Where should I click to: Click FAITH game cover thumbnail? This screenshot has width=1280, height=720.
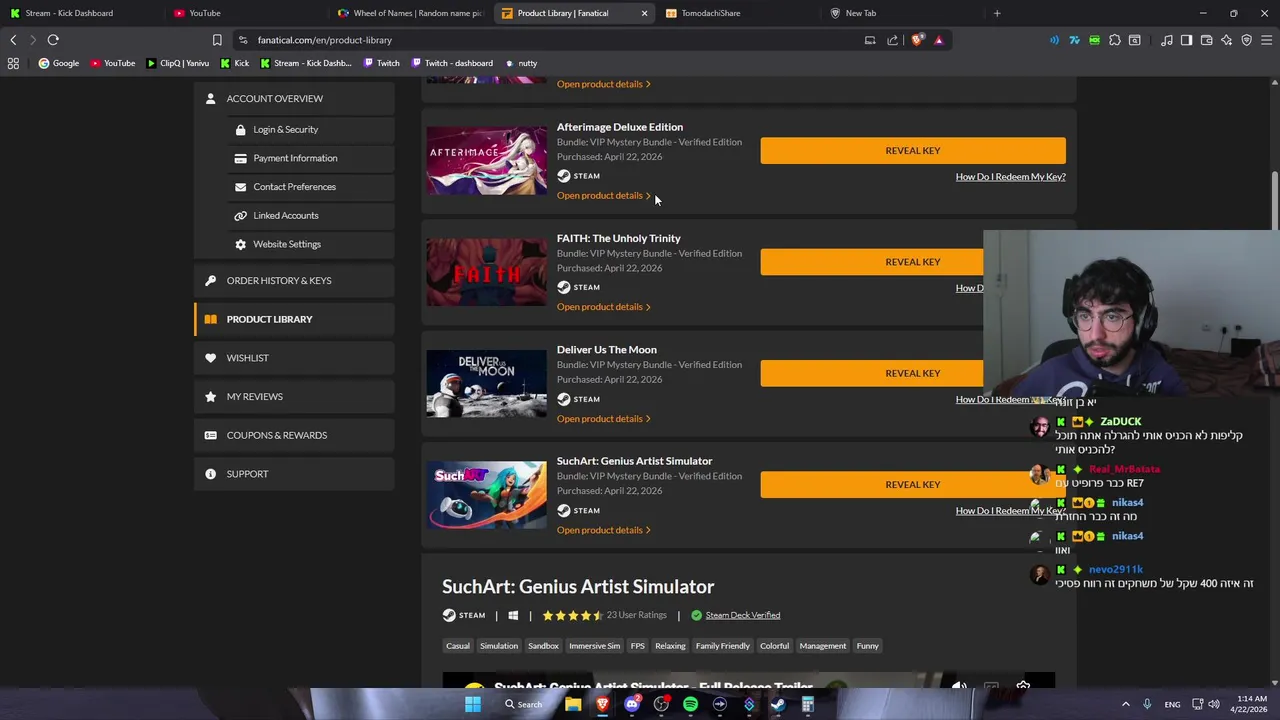coord(487,272)
